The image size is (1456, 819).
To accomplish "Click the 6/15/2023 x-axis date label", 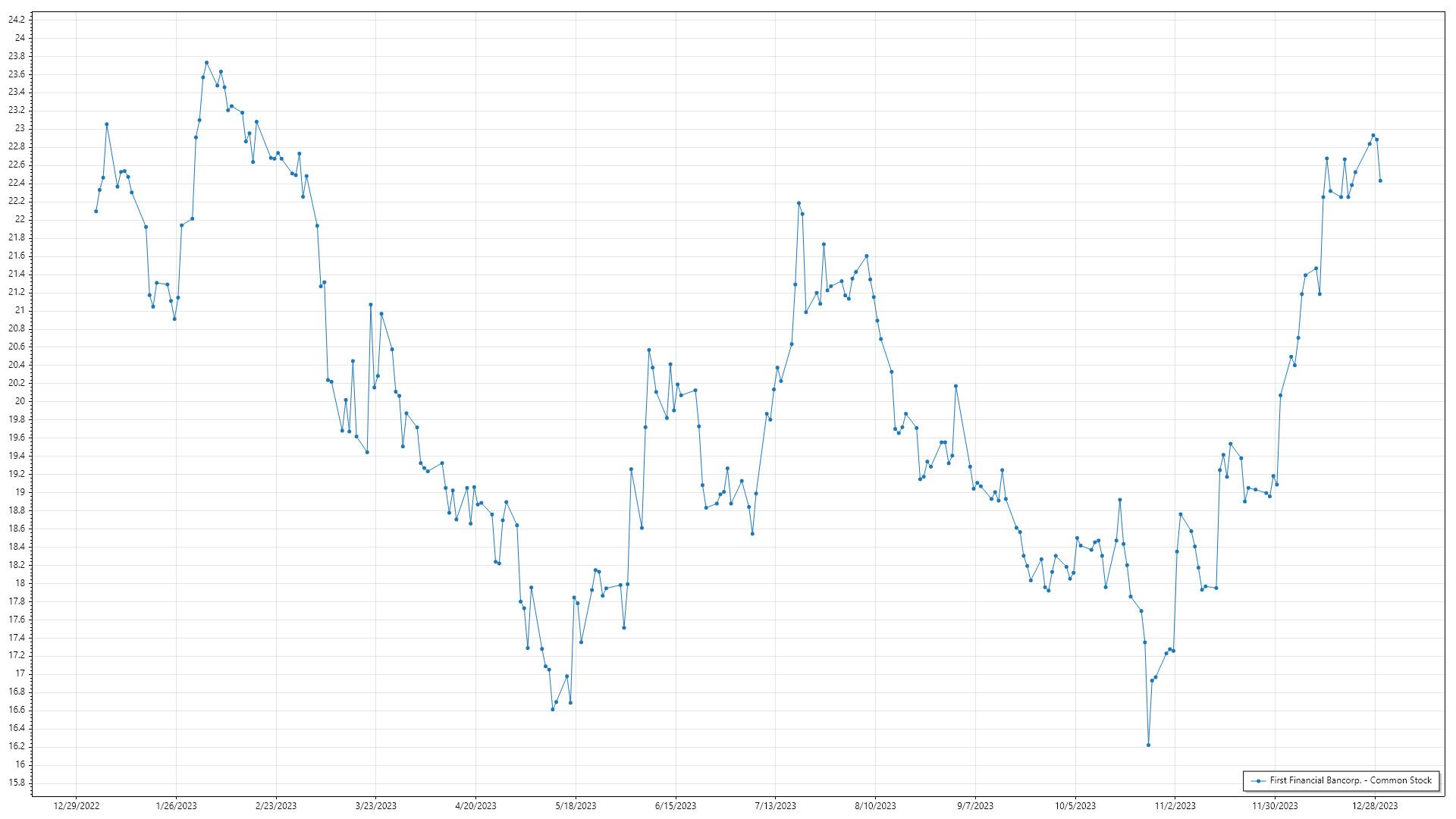I will pos(675,806).
